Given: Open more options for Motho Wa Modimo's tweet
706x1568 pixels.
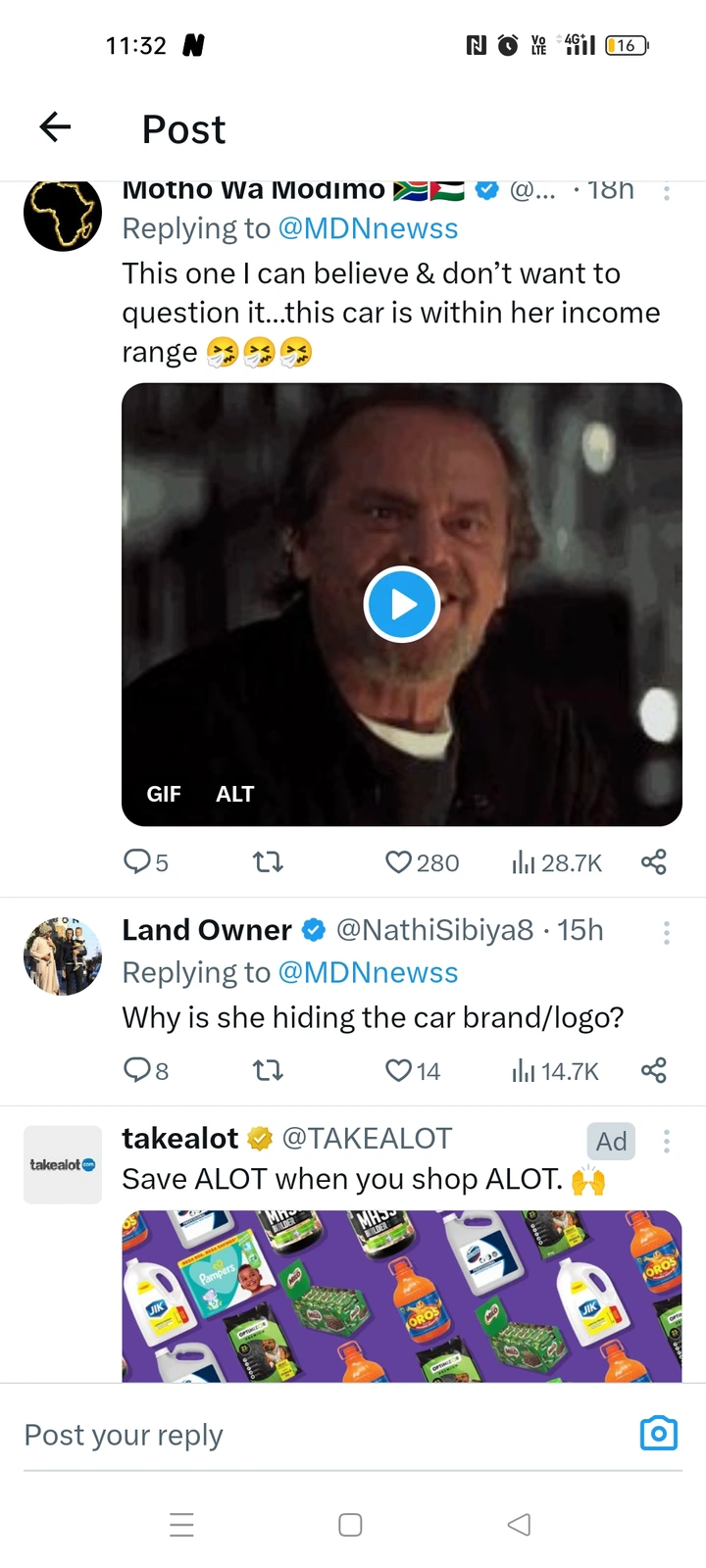Looking at the screenshot, I should coord(667,192).
